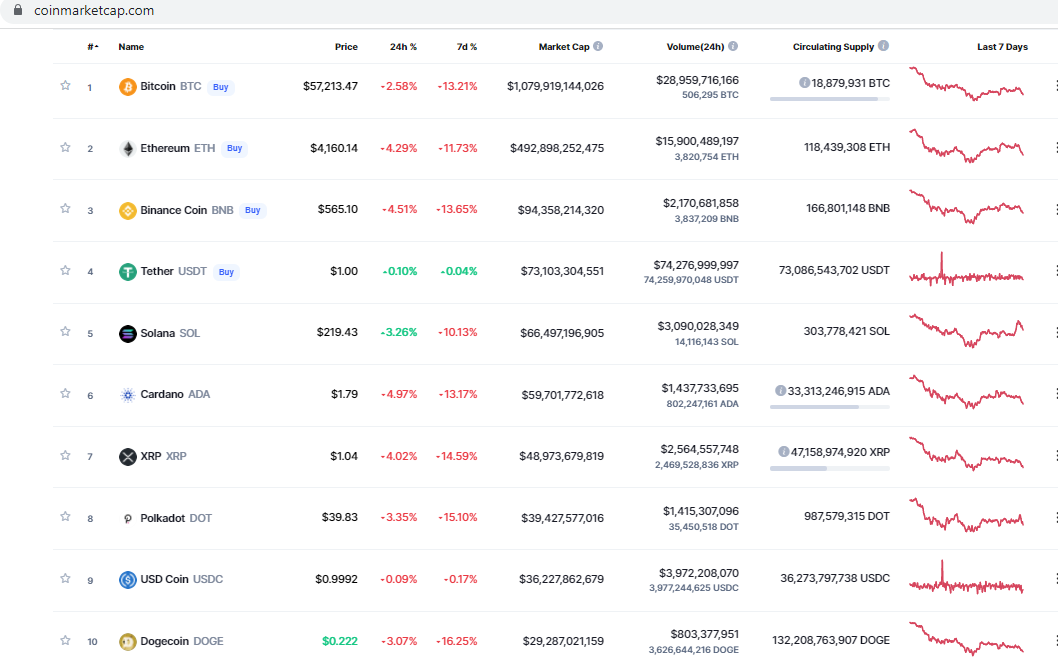
Task: Open Polkadot DOT coin page link
Action: click(176, 518)
